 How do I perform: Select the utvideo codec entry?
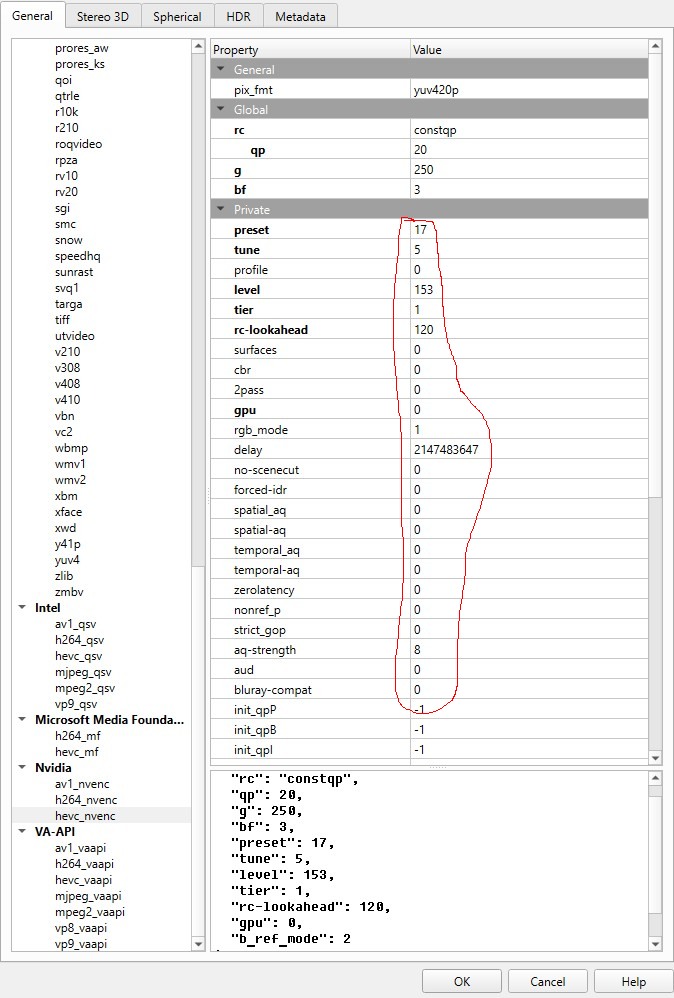click(74, 336)
